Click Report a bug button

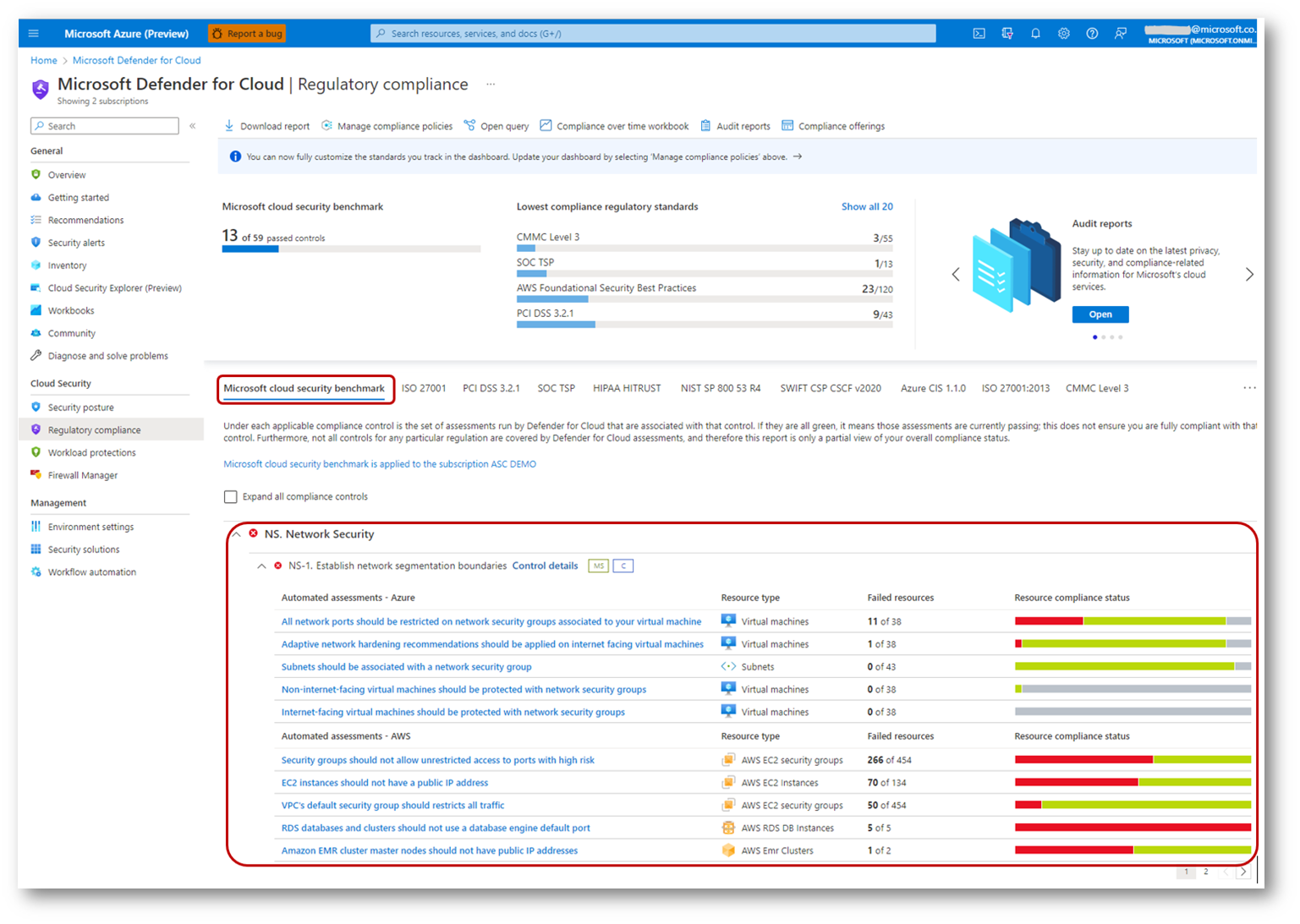pos(247,34)
